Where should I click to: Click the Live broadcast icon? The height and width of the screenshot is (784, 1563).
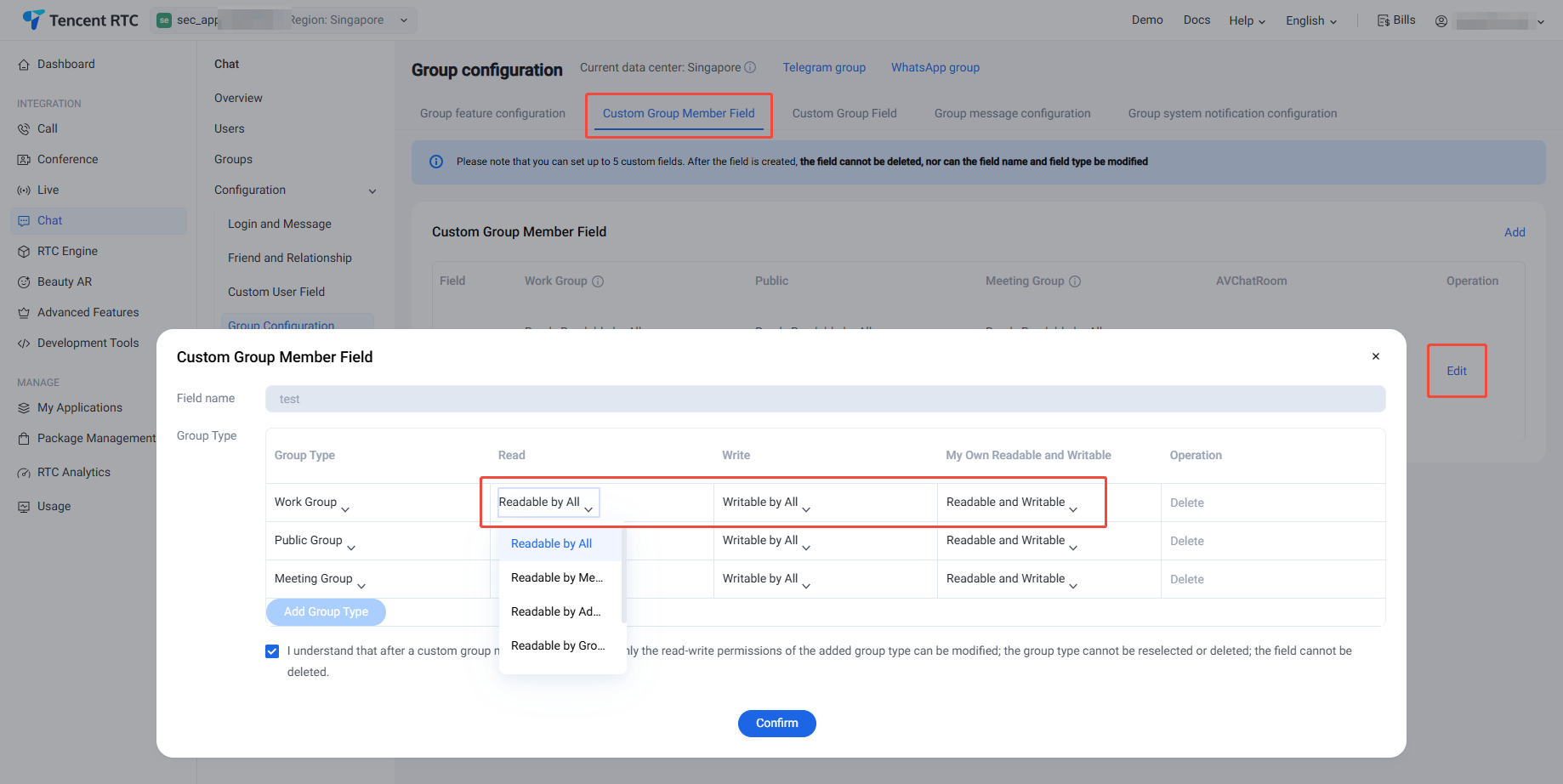click(24, 190)
